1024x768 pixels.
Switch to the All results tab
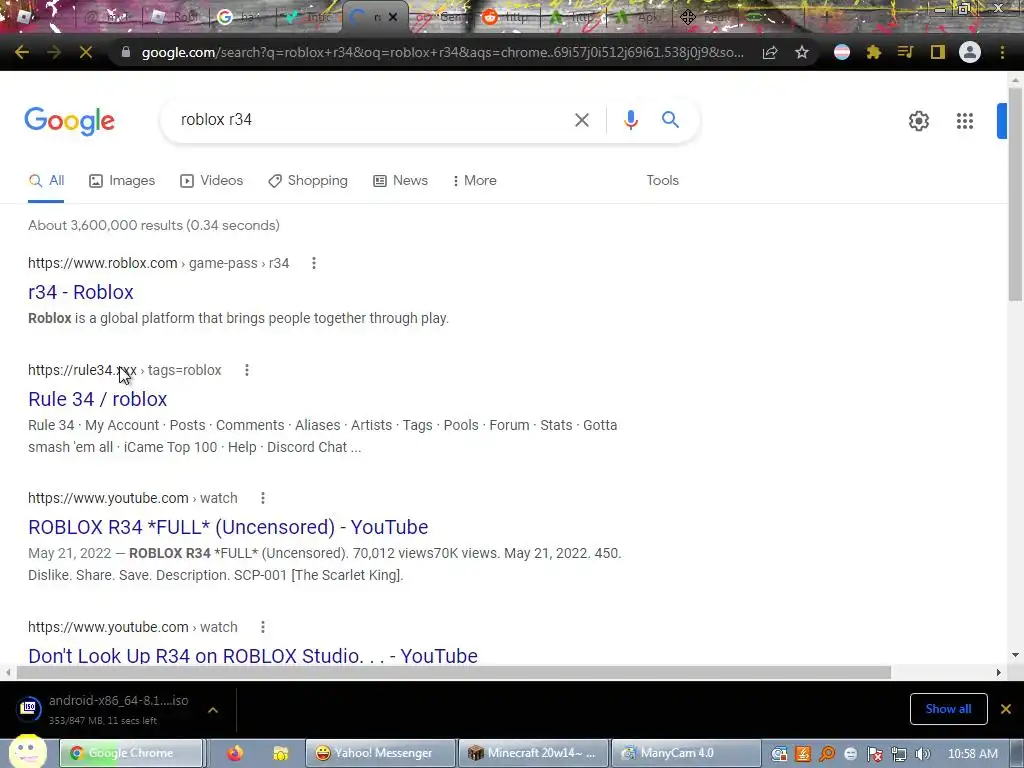(46, 180)
